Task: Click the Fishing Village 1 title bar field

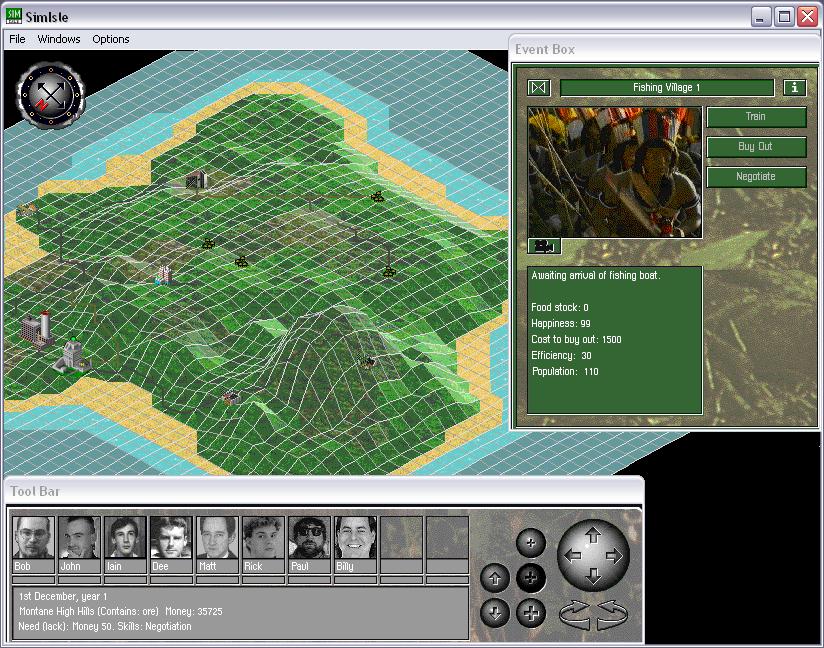Action: 666,87
